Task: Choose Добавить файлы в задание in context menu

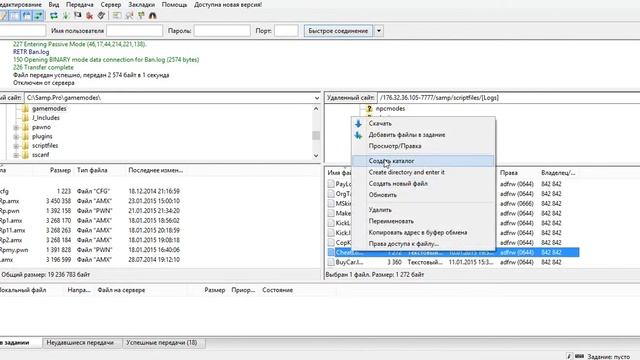Action: (x=423, y=135)
